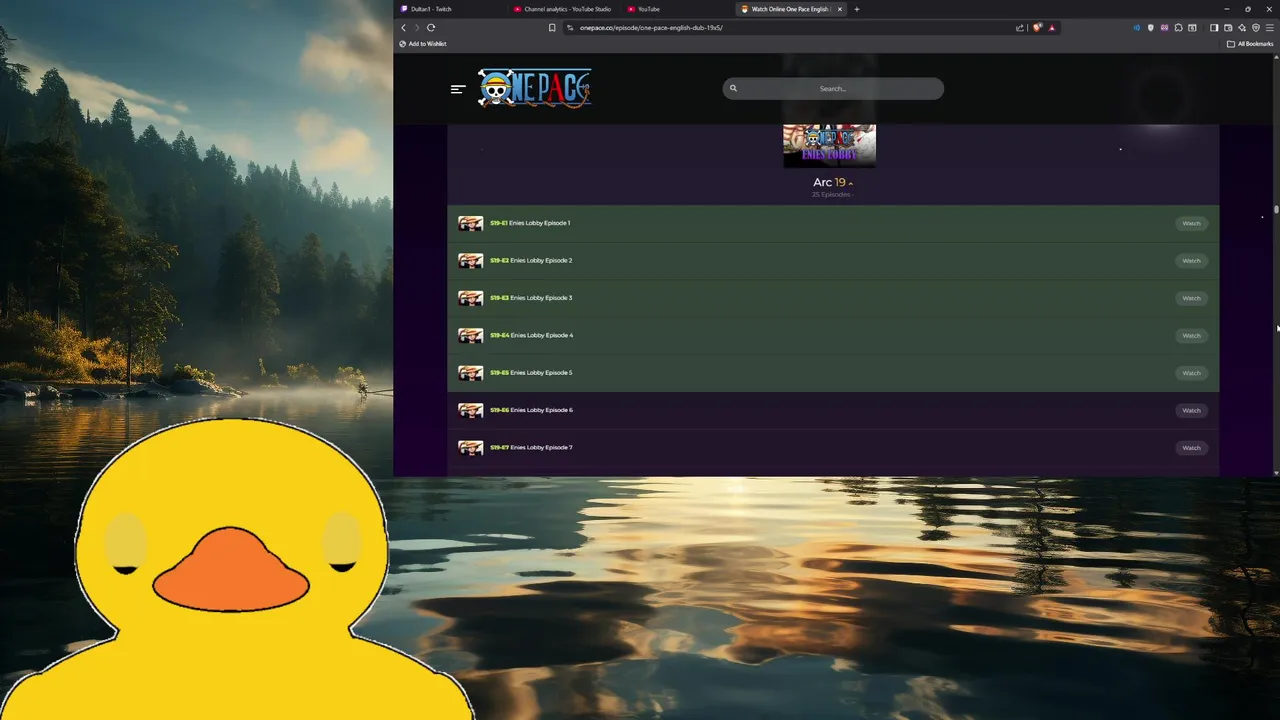Watch Enies Lobby Episode 4
1280x720 pixels.
pos(1191,335)
